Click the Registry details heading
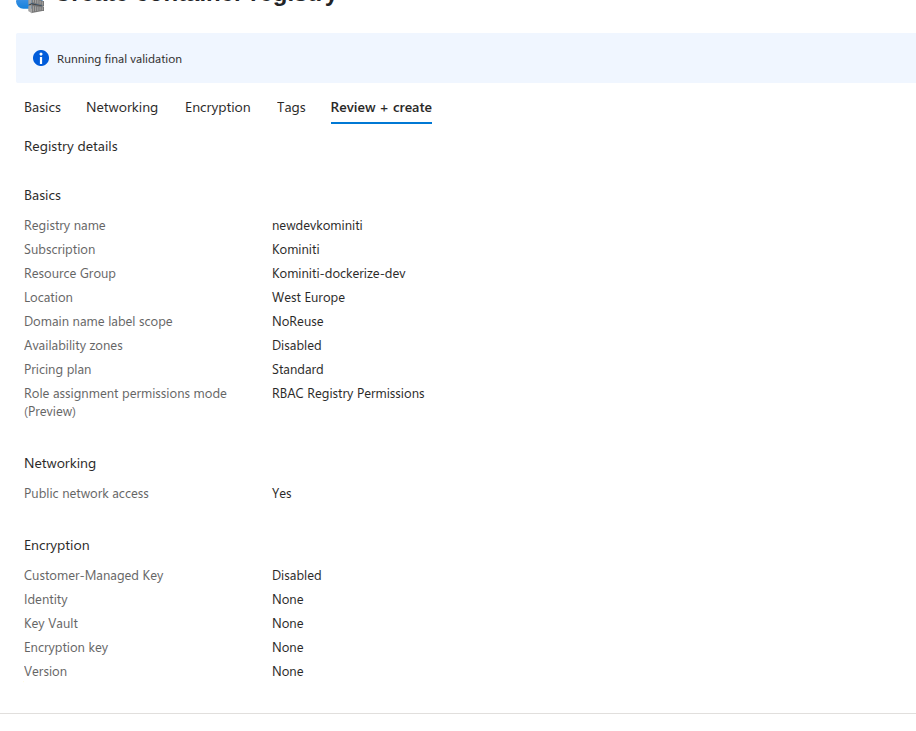The height and width of the screenshot is (731, 916). (71, 147)
